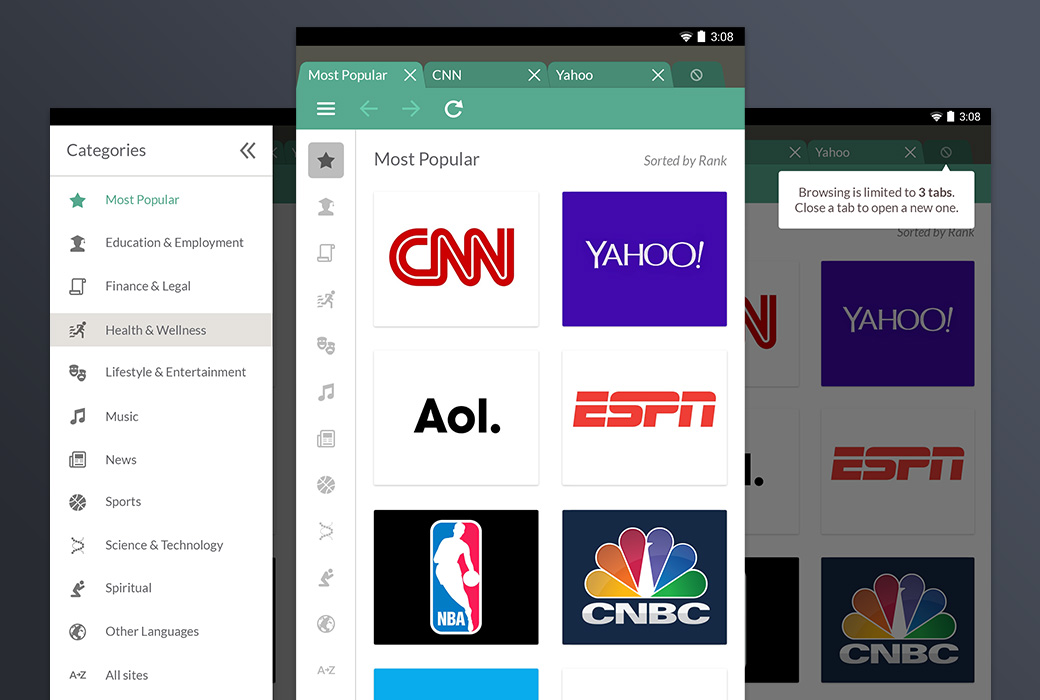
Task: Close the CNN tab
Action: [534, 75]
